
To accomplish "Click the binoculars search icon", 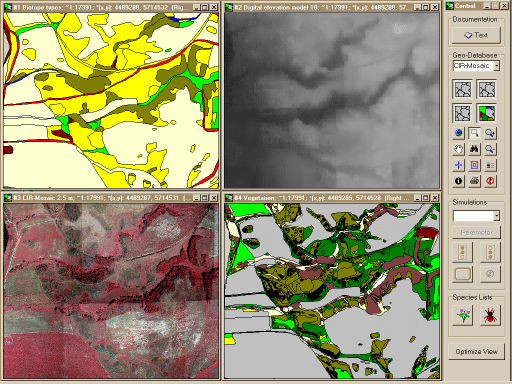I will pyautogui.click(x=474, y=149).
